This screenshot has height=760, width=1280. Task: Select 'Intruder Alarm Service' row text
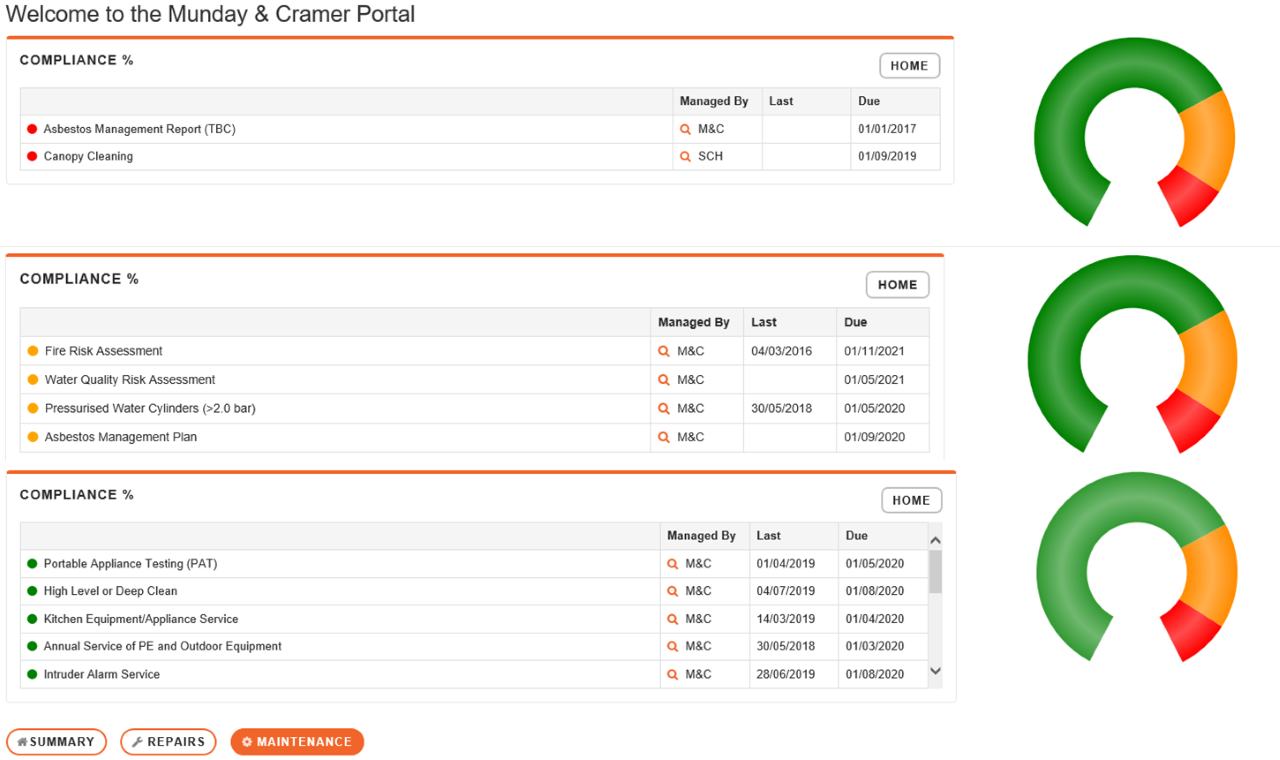pyautogui.click(x=102, y=675)
